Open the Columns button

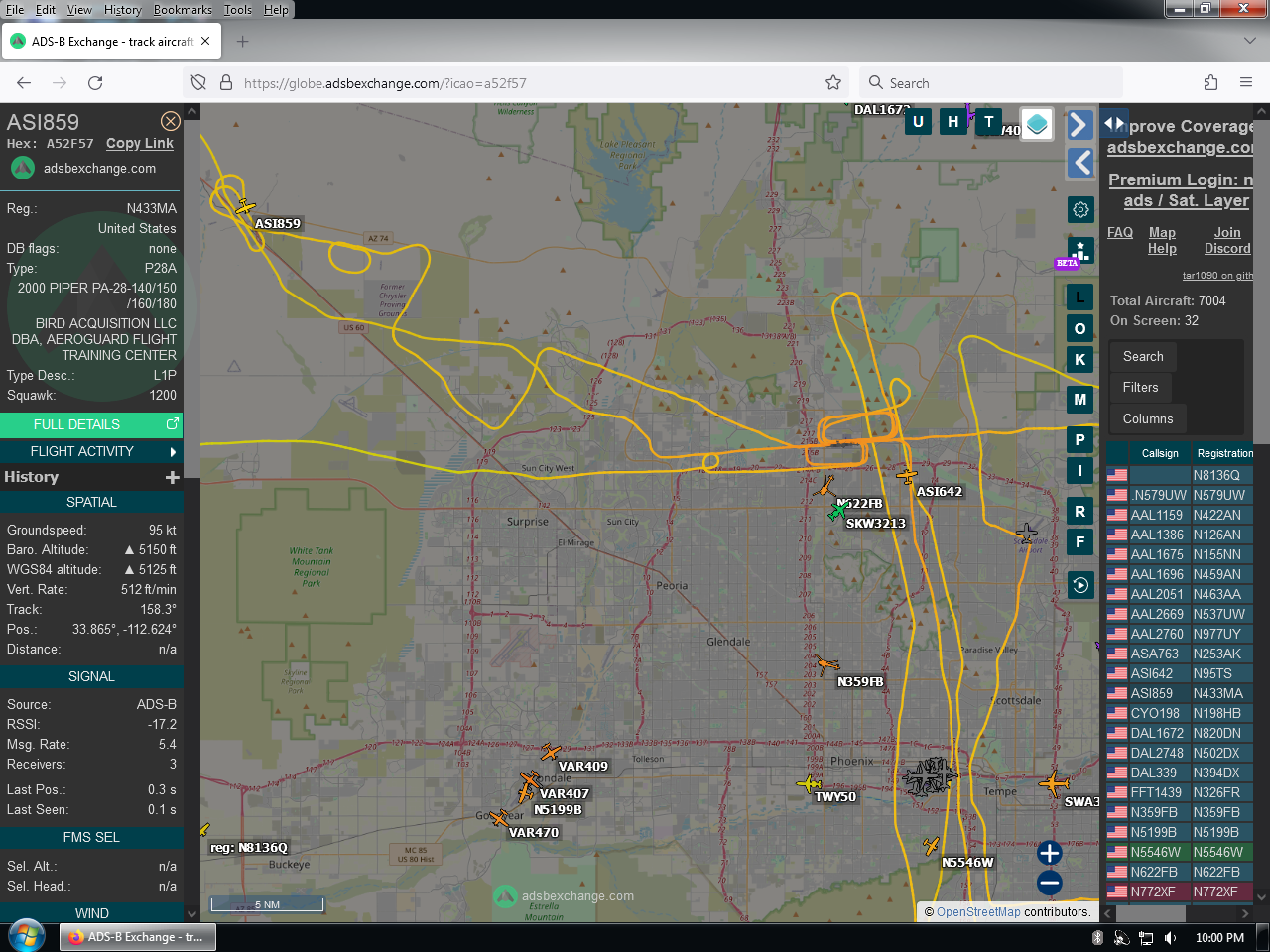(x=1148, y=419)
